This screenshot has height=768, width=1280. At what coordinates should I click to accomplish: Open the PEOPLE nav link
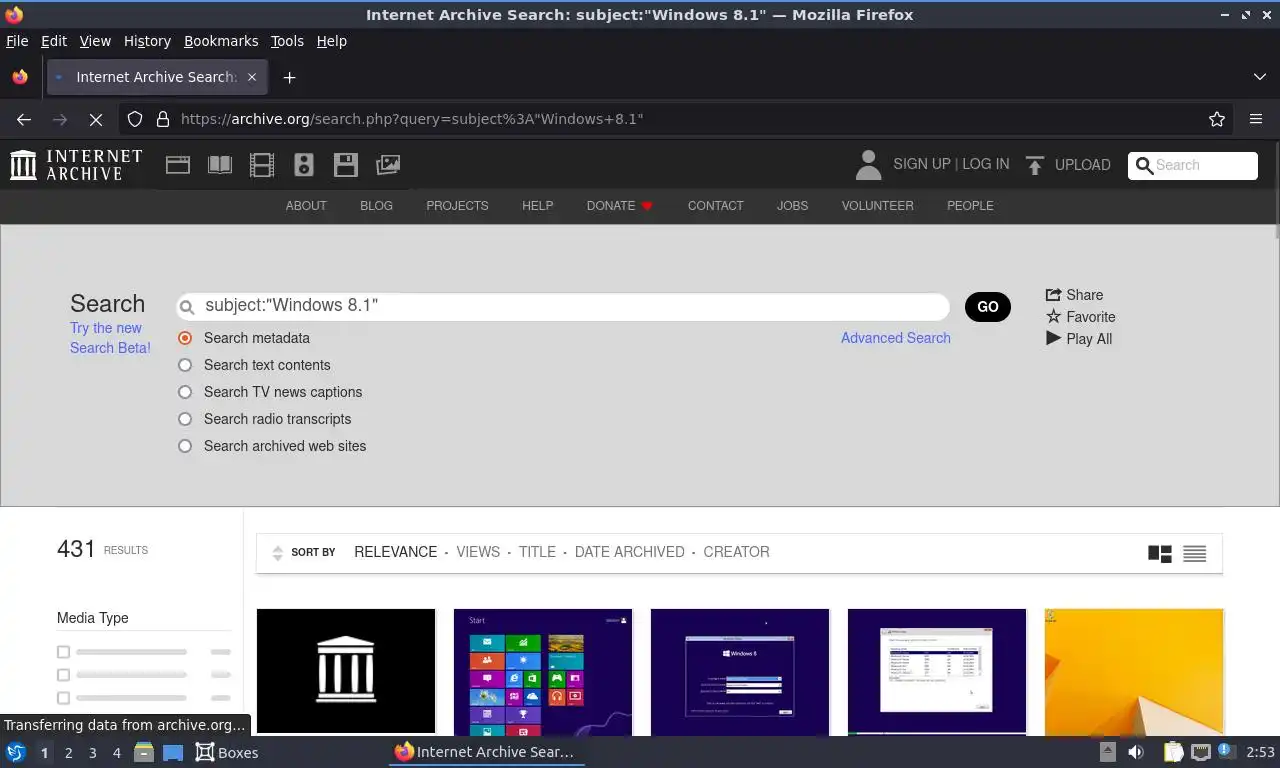970,205
